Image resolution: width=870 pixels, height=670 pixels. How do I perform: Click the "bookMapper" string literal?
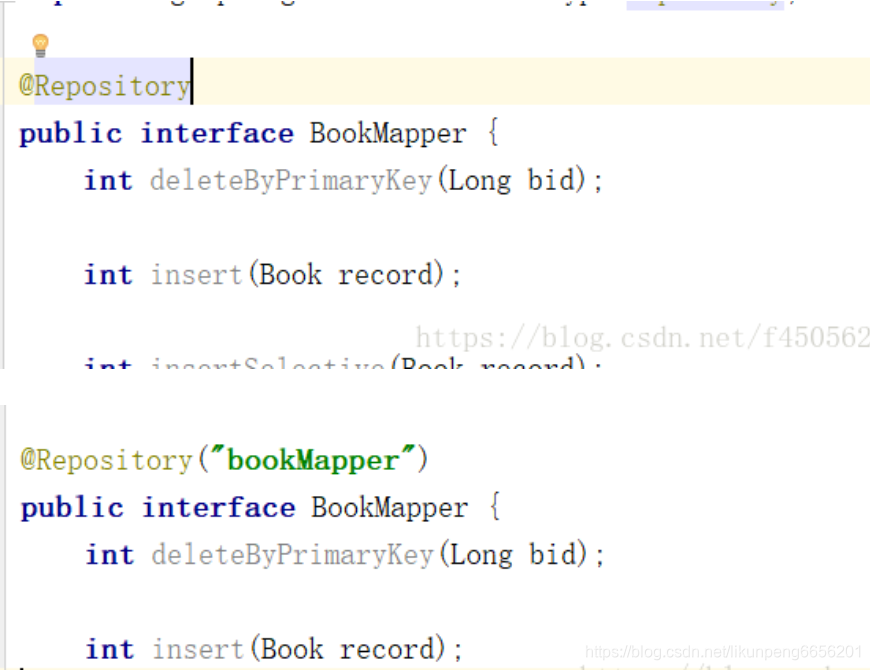click(313, 460)
